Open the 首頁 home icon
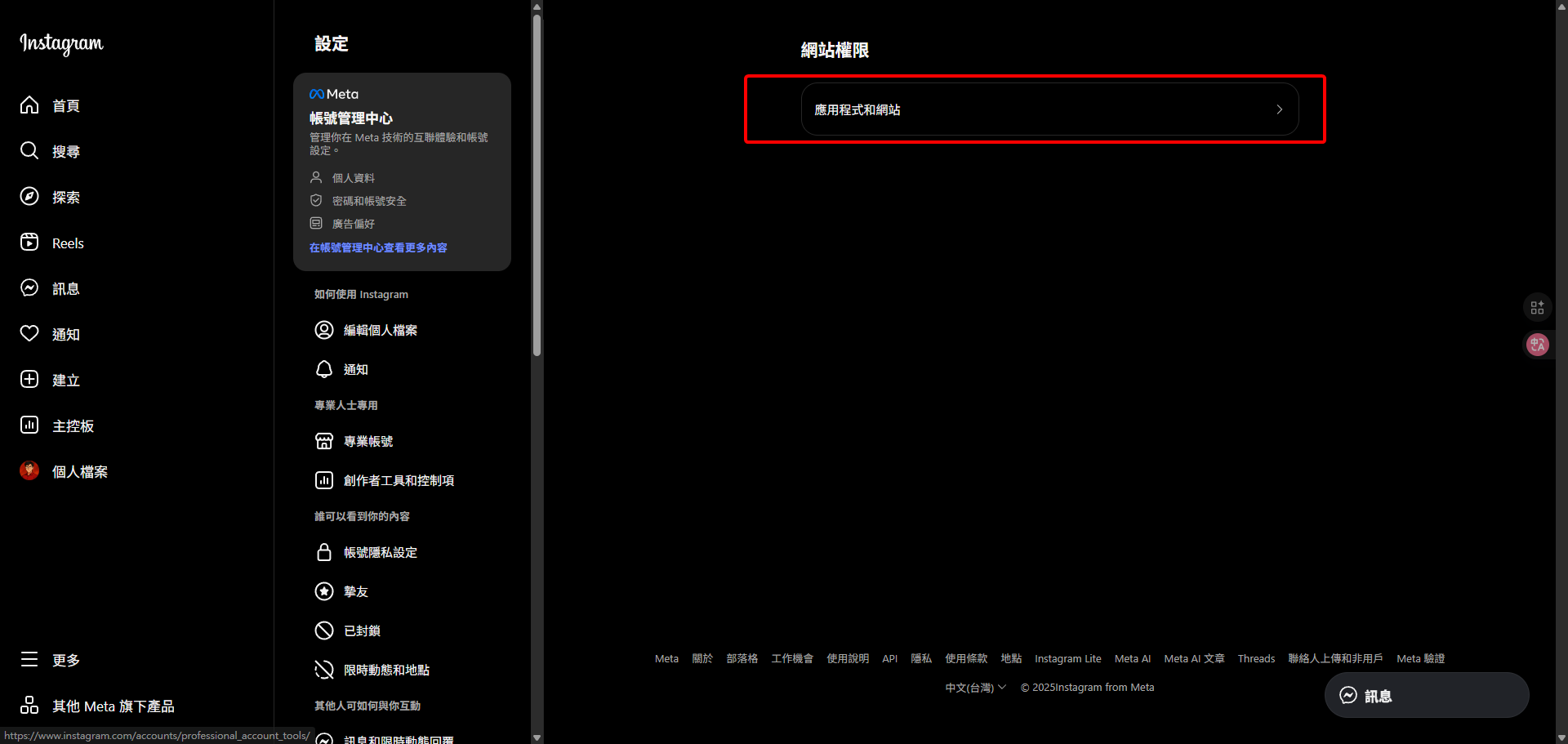Screen dimensions: 1568x744 tap(29, 105)
